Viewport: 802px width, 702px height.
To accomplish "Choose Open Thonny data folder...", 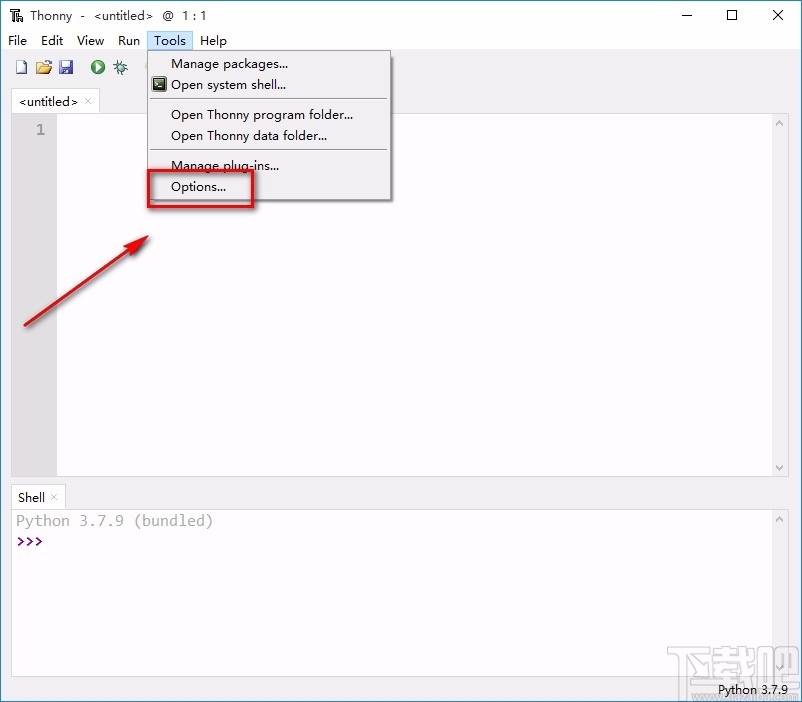I will click(249, 136).
